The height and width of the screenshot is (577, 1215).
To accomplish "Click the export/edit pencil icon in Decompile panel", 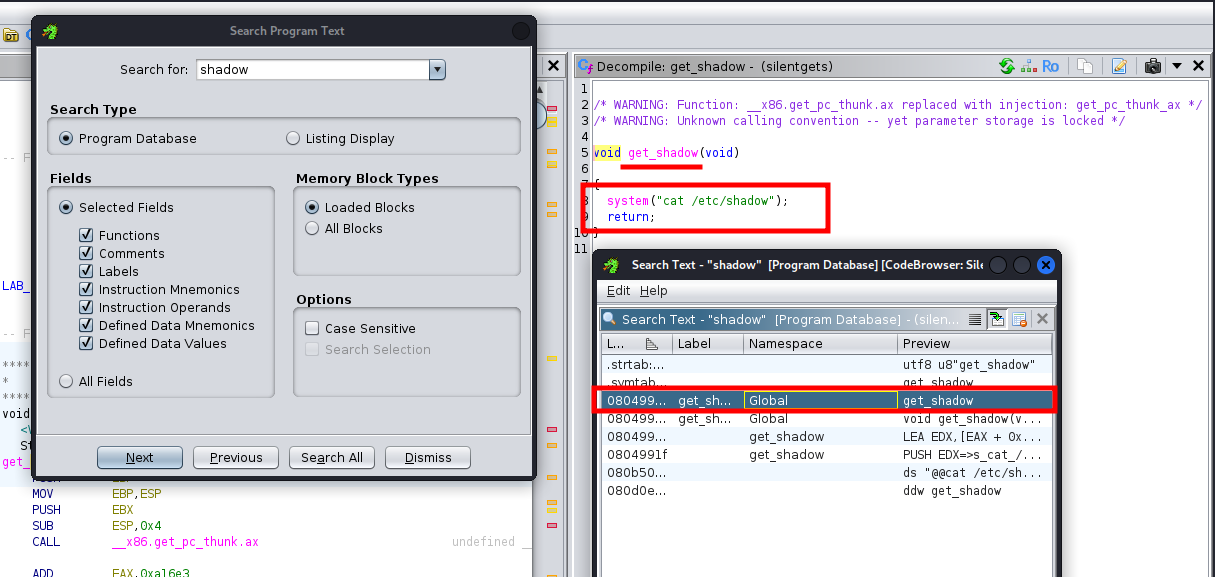I will pyautogui.click(x=1119, y=66).
